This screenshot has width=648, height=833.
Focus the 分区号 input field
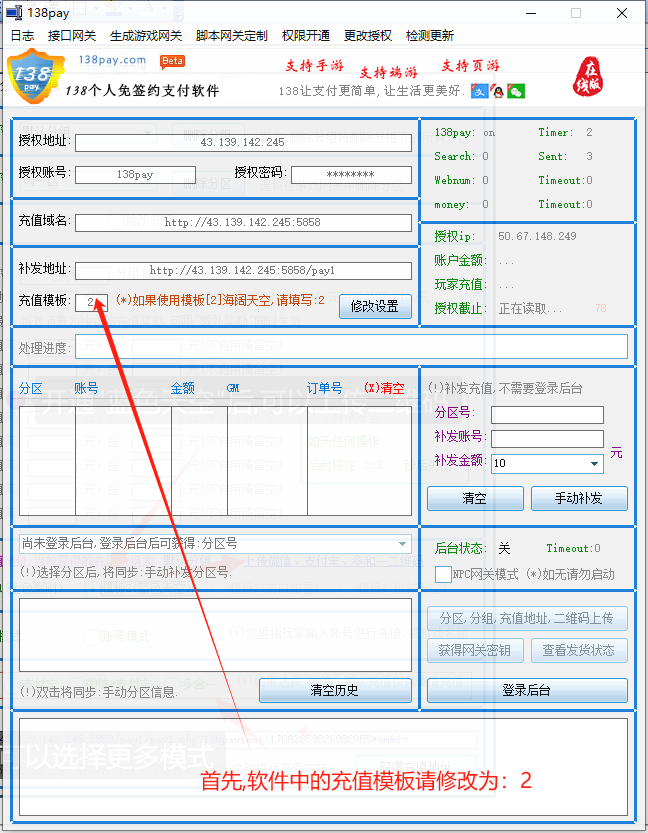pos(547,415)
